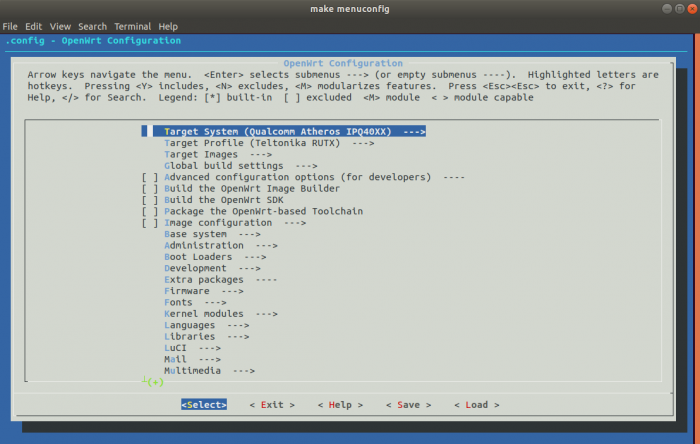Open the Help button at bottom

340,405
